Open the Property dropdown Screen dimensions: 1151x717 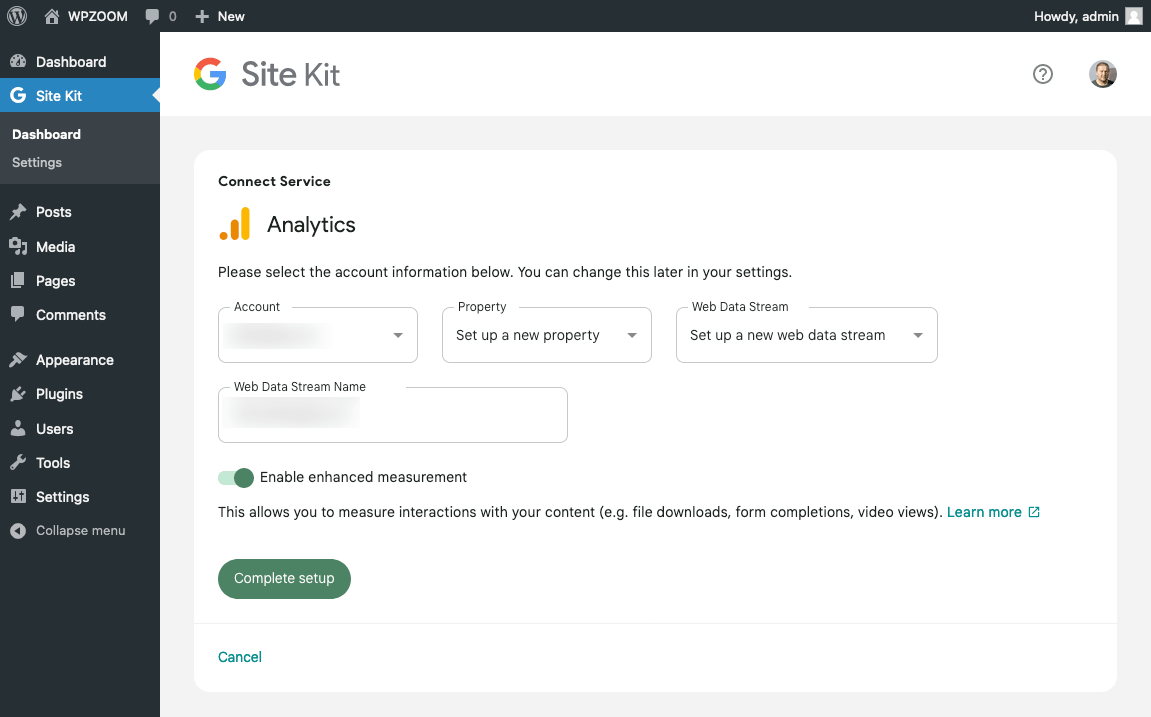tap(547, 335)
